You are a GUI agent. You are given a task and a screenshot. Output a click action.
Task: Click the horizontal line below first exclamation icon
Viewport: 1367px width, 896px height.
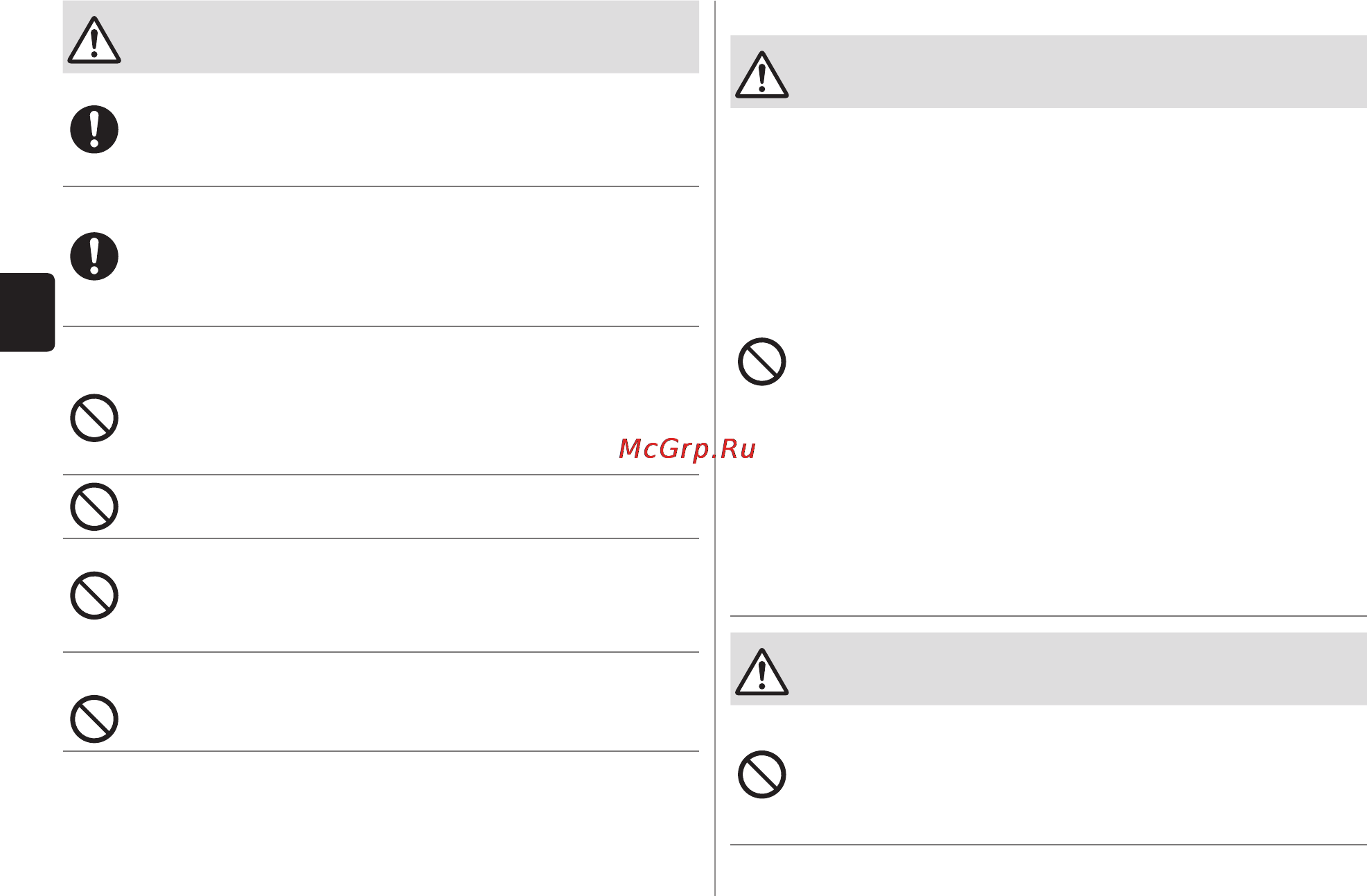[x=381, y=186]
